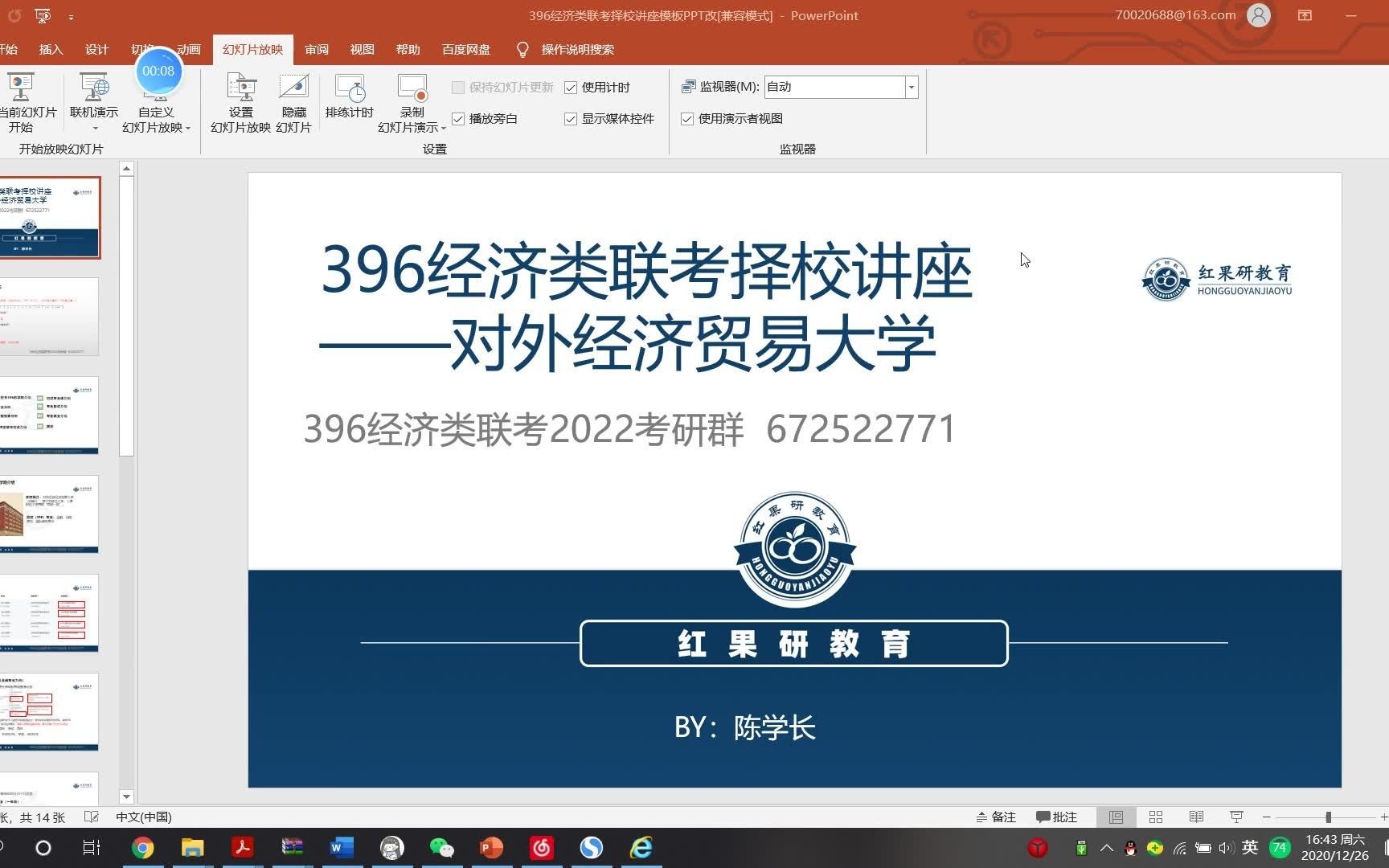Switch to Normal view icon
Image resolution: width=1389 pixels, height=868 pixels.
[1116, 817]
